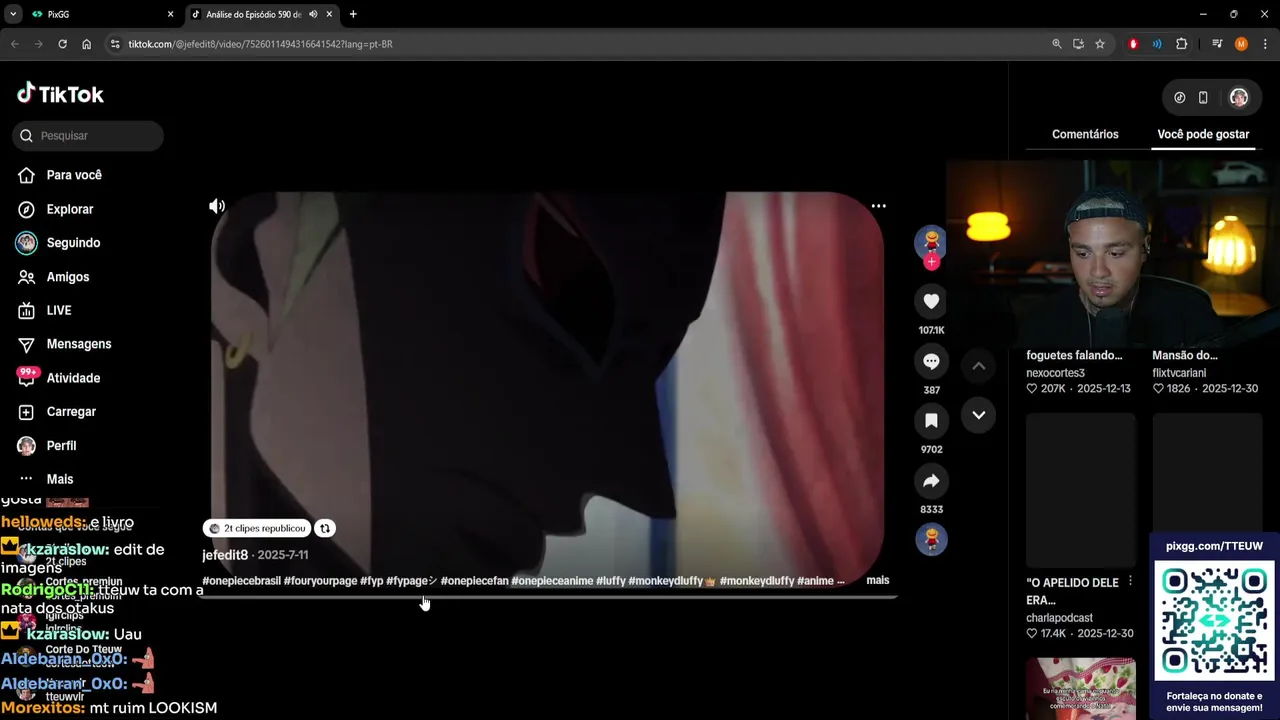Follow creator with plus badge
1280x720 pixels.
(x=931, y=262)
